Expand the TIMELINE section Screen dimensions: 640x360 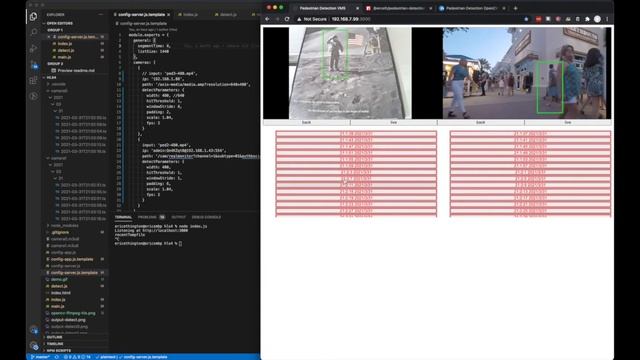[x=55, y=344]
